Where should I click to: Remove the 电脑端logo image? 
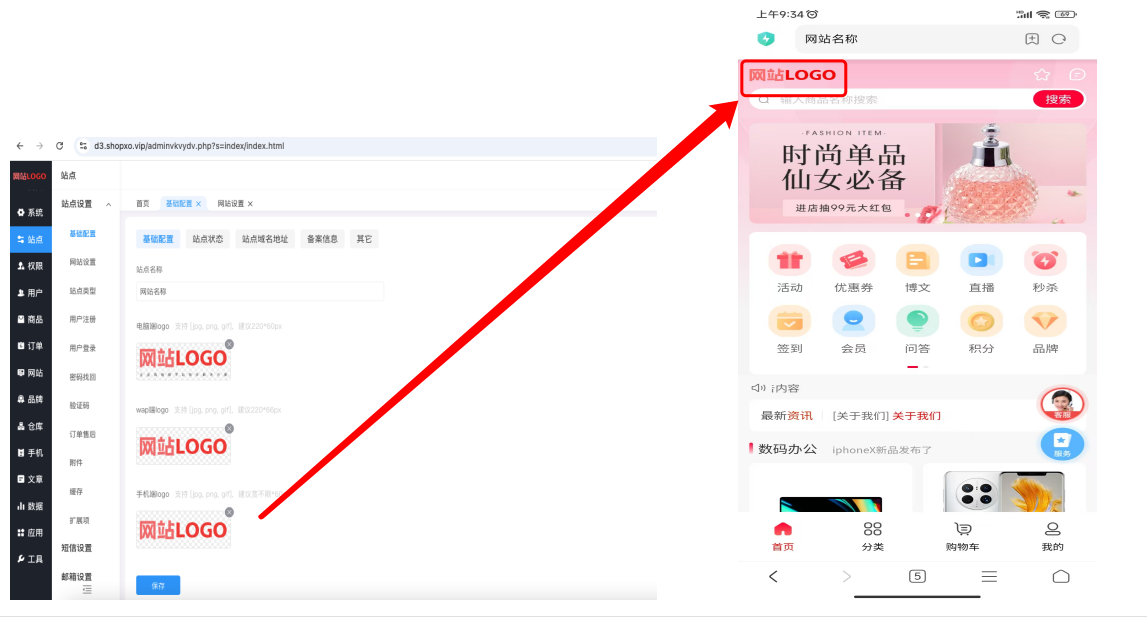[x=229, y=344]
